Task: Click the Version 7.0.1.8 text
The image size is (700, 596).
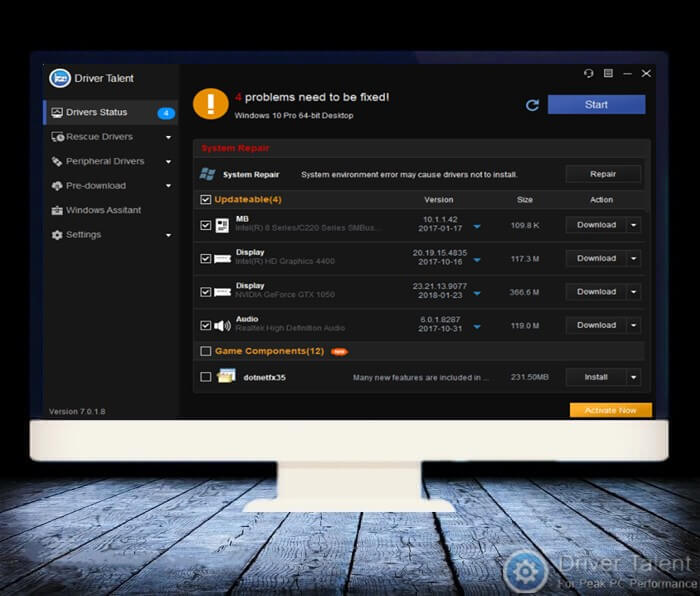Action: (77, 412)
